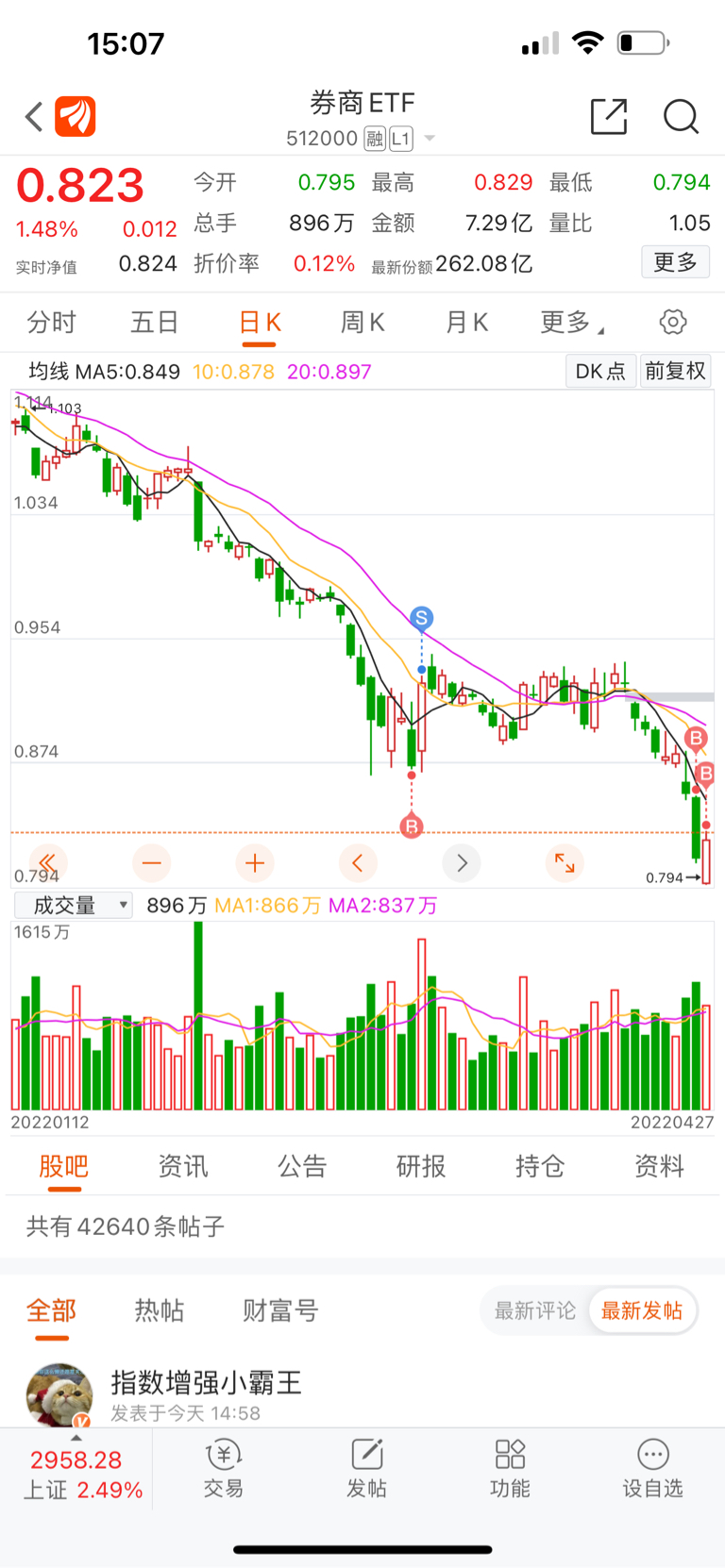Switch sorting to 最新评论
725x1568 pixels.
[535, 1310]
